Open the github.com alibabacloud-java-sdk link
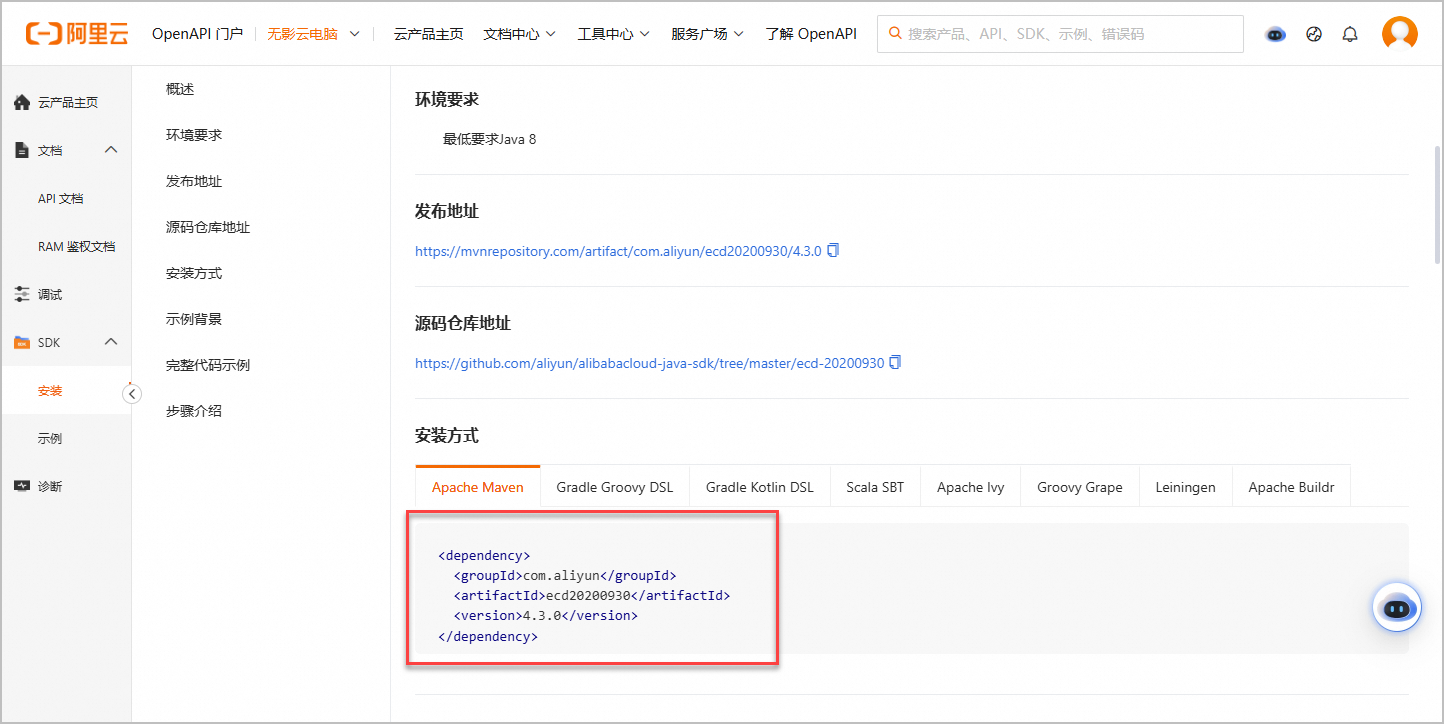This screenshot has width=1444, height=724. (650, 363)
